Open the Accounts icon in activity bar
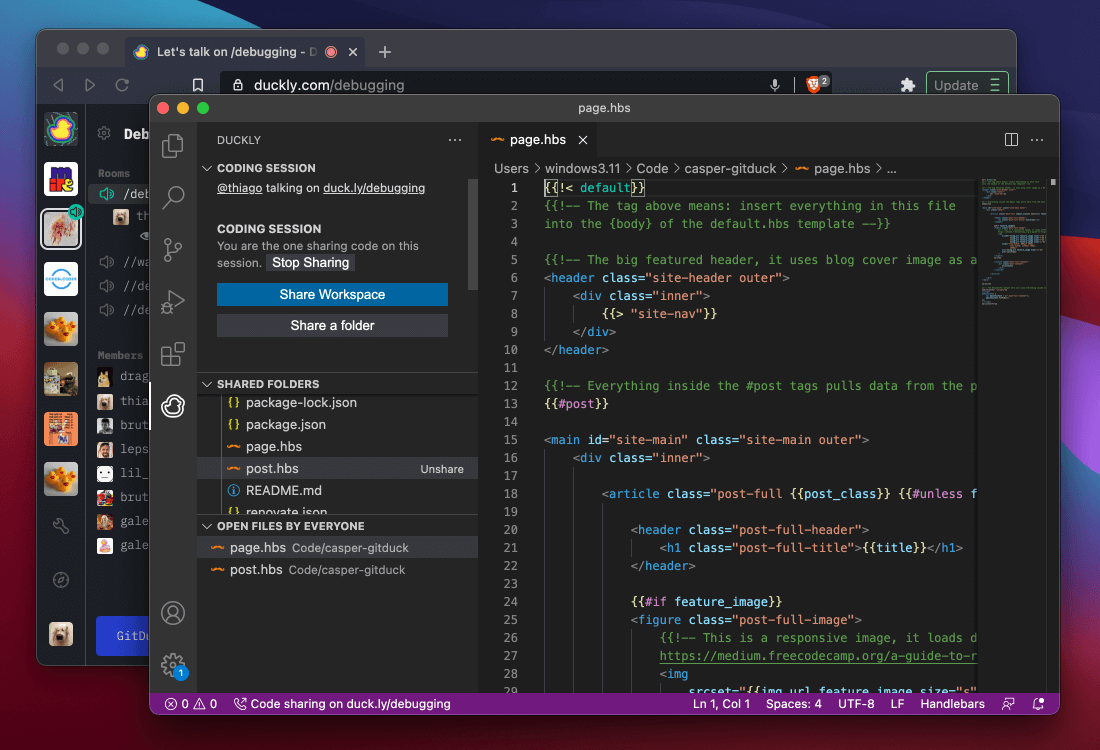Screen dimensions: 1100x750 point(173,613)
